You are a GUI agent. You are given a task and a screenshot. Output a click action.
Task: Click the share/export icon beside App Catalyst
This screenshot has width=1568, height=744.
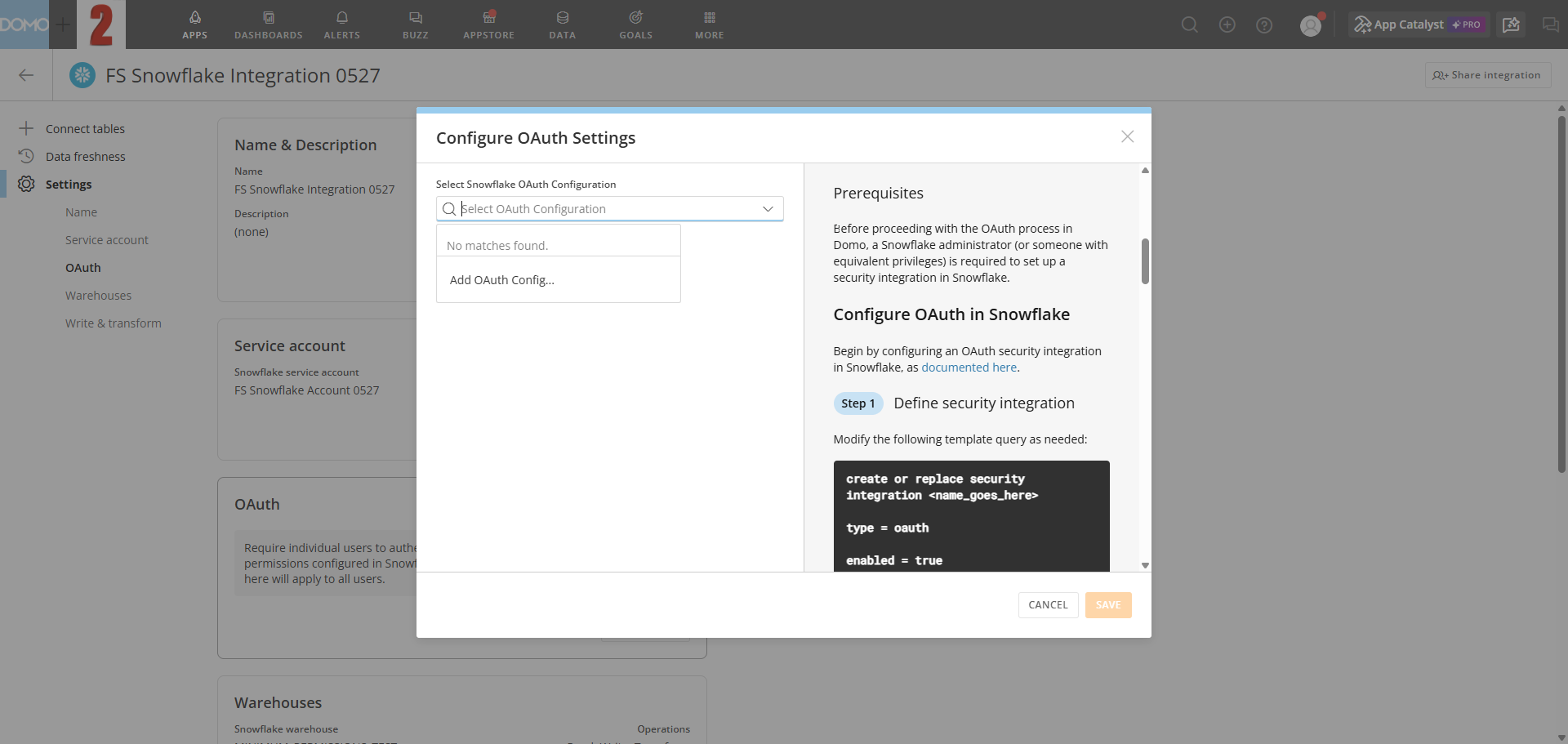[1512, 25]
